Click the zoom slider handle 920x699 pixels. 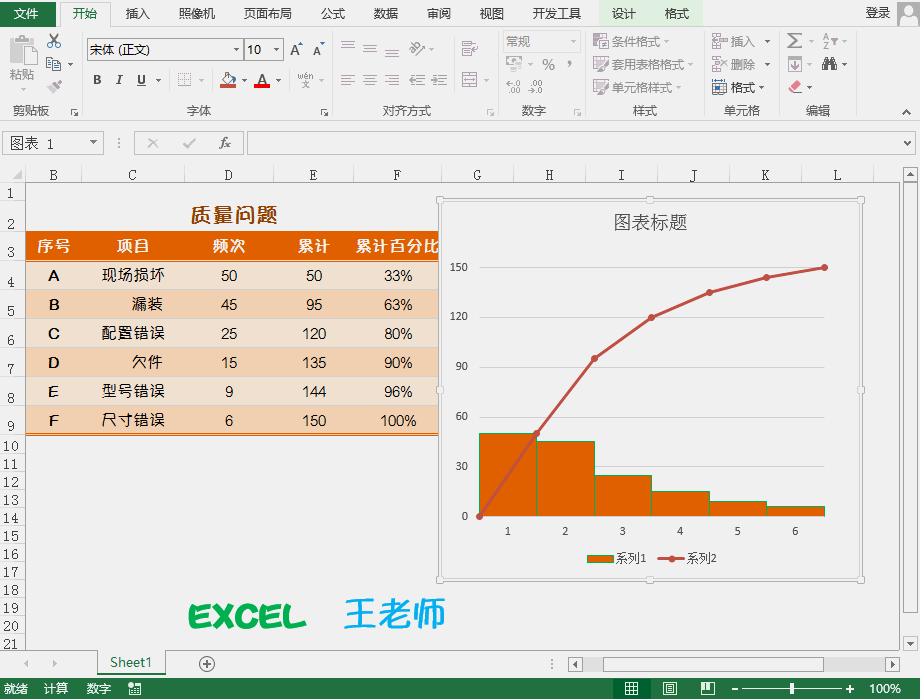792,688
